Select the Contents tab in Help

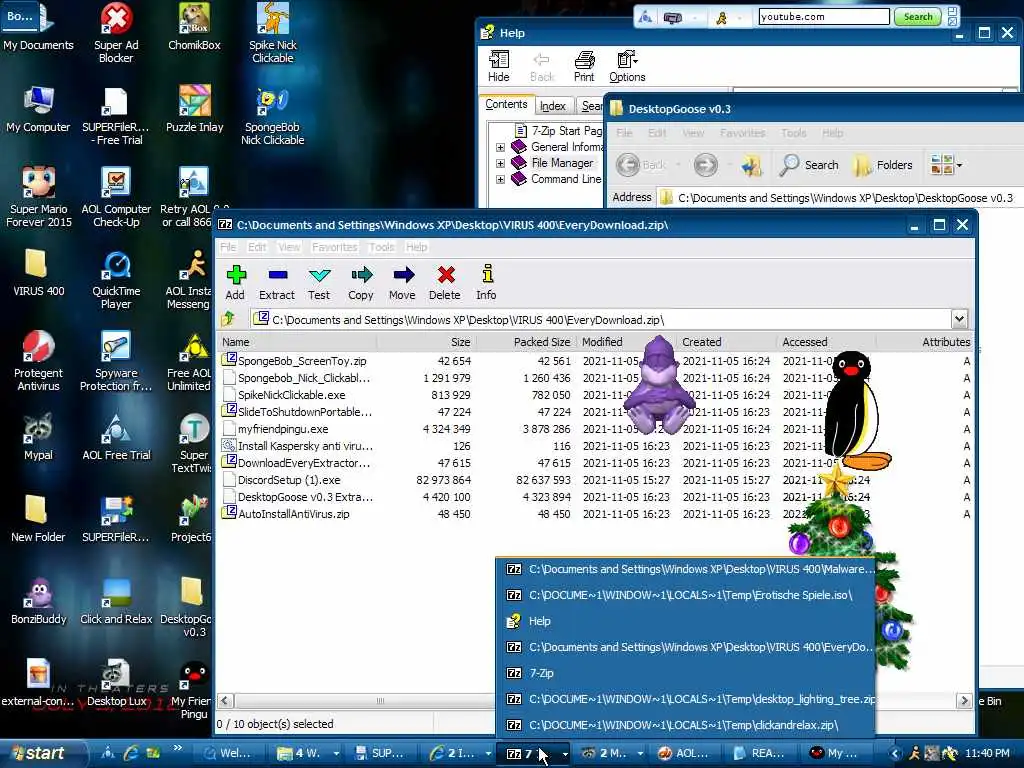point(506,104)
